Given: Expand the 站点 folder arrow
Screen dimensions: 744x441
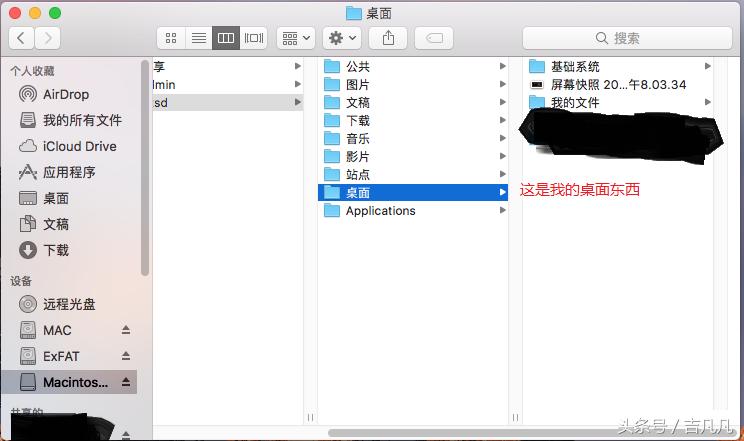Looking at the screenshot, I should pyautogui.click(x=502, y=174).
